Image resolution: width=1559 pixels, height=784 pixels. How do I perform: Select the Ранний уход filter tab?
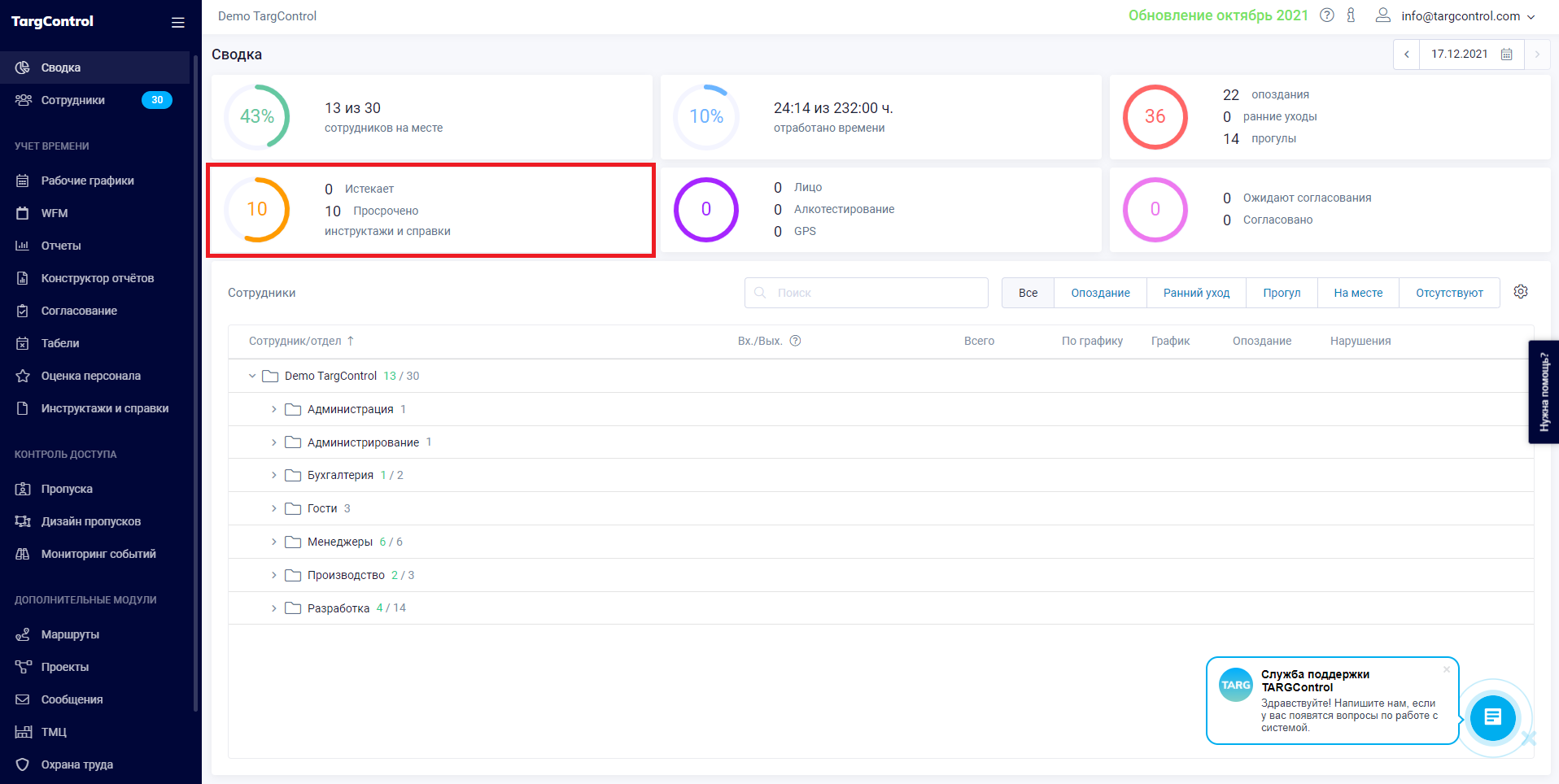coord(1196,293)
